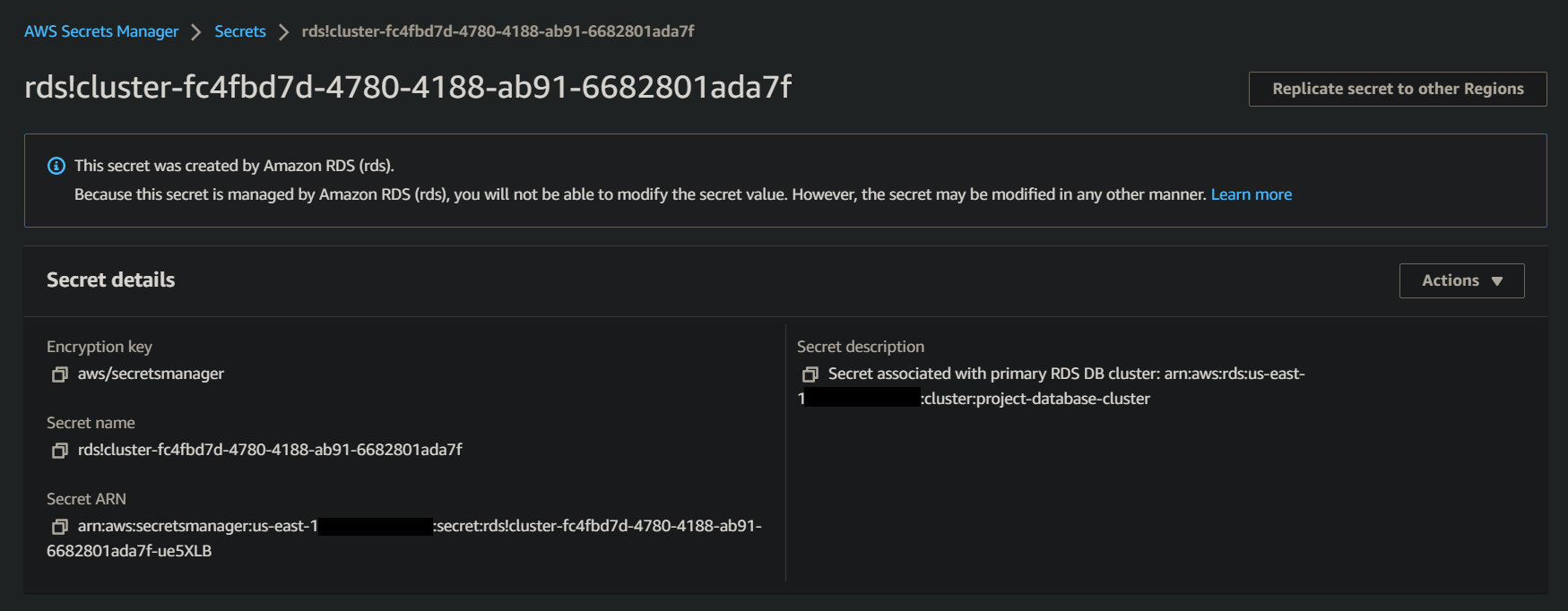The height and width of the screenshot is (611, 1568).
Task: Click the large secret name page title
Action: [408, 87]
